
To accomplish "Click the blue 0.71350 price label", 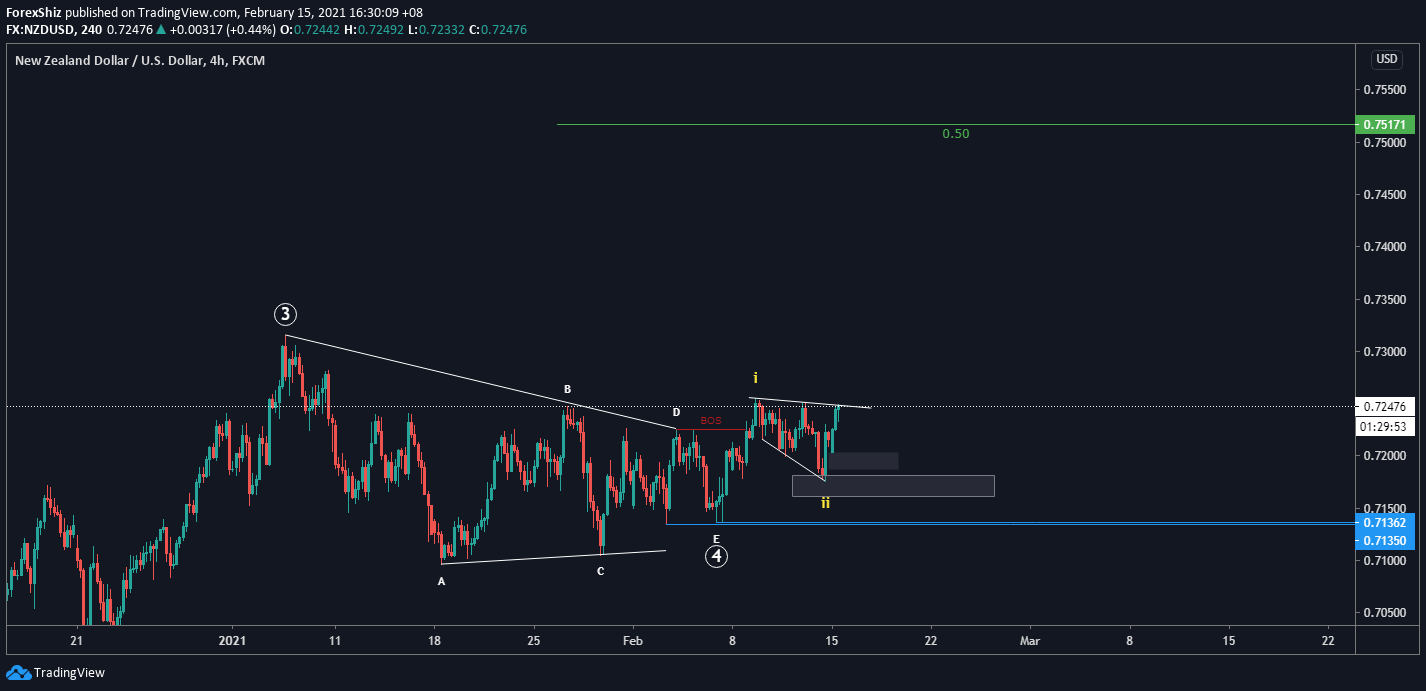I will [x=1385, y=540].
